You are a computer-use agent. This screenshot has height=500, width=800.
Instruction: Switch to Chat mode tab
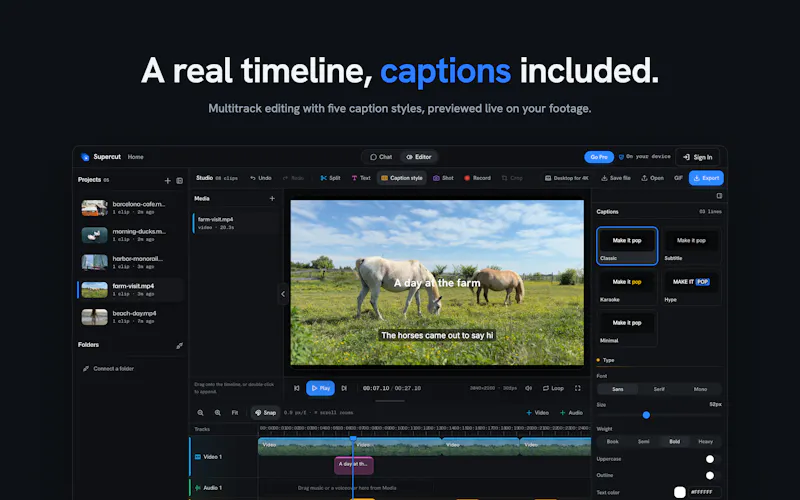(381, 157)
